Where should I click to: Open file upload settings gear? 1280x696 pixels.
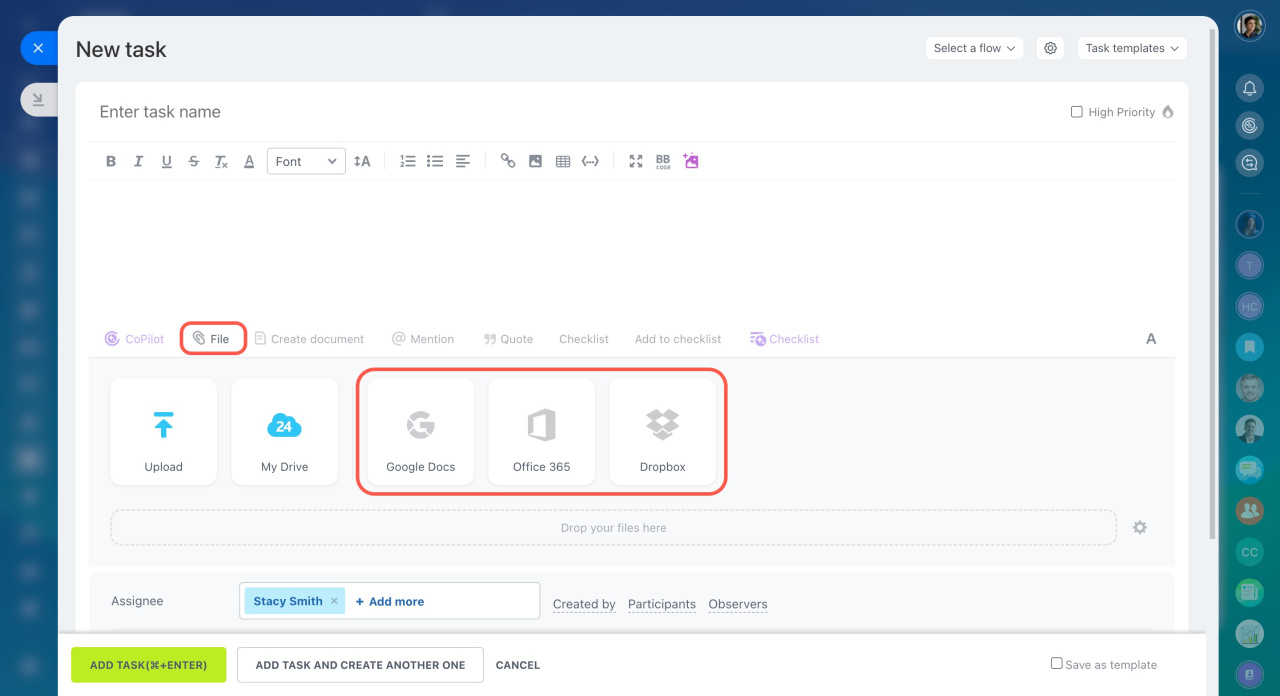(x=1140, y=527)
